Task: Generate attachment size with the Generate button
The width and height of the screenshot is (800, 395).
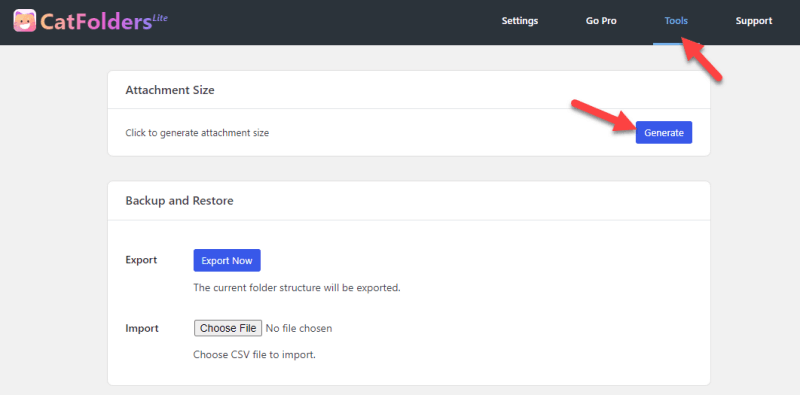Action: [664, 133]
